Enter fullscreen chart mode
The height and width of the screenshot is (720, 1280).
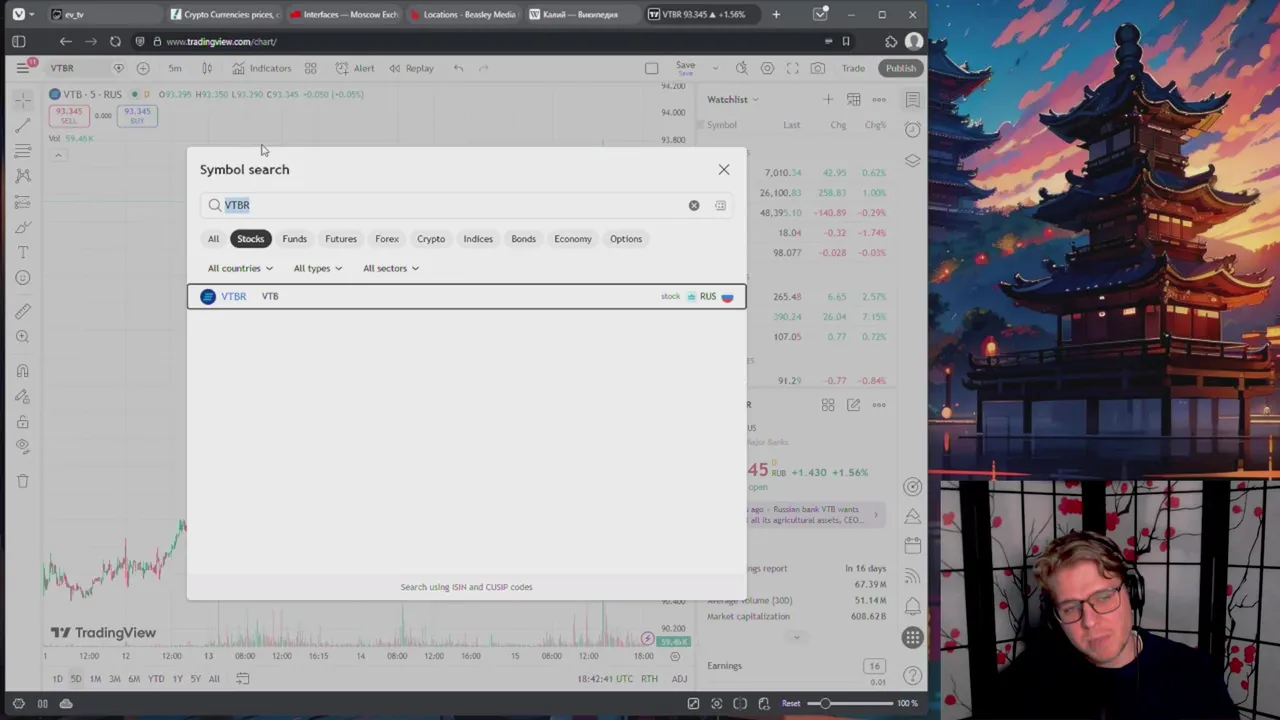point(793,68)
